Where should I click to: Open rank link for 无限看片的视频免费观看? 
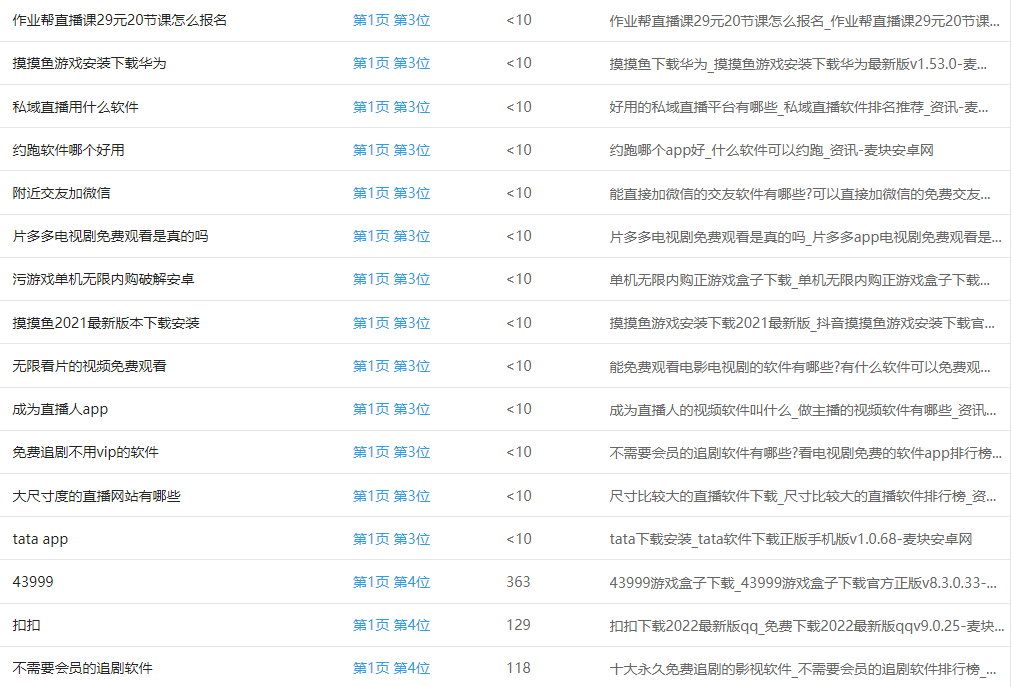392,366
